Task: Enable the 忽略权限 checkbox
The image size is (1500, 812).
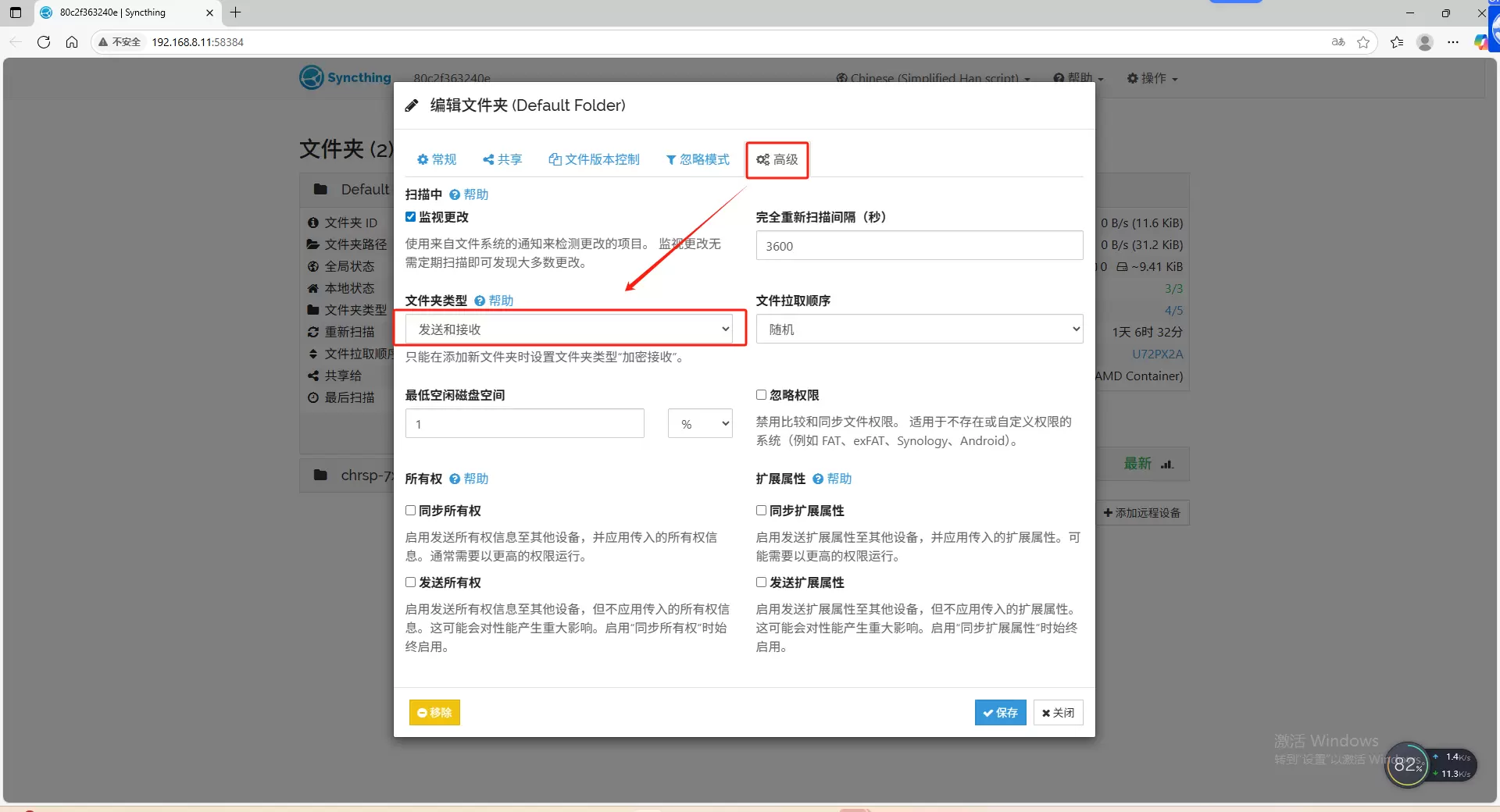Action: tap(761, 395)
